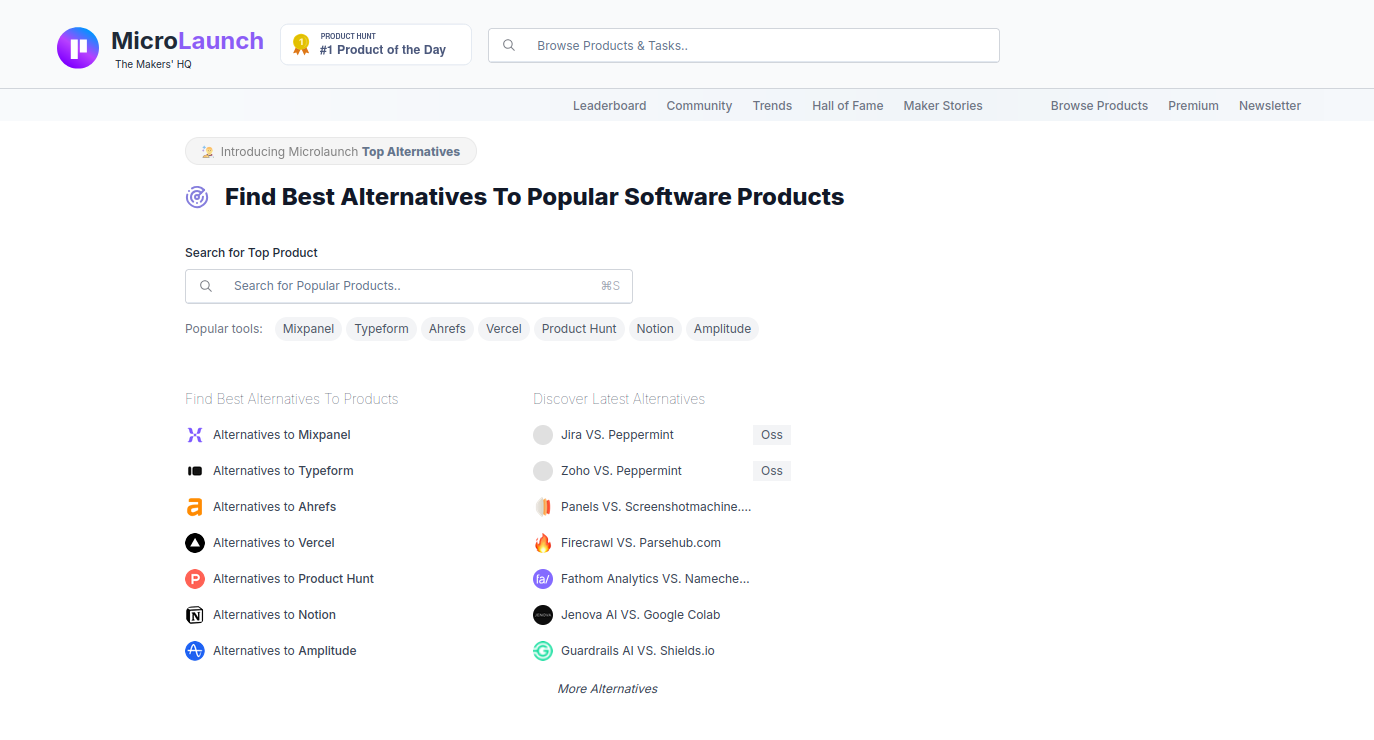The image size is (1374, 740).
Task: Select the Mixpanel popular tool chip
Action: [308, 329]
